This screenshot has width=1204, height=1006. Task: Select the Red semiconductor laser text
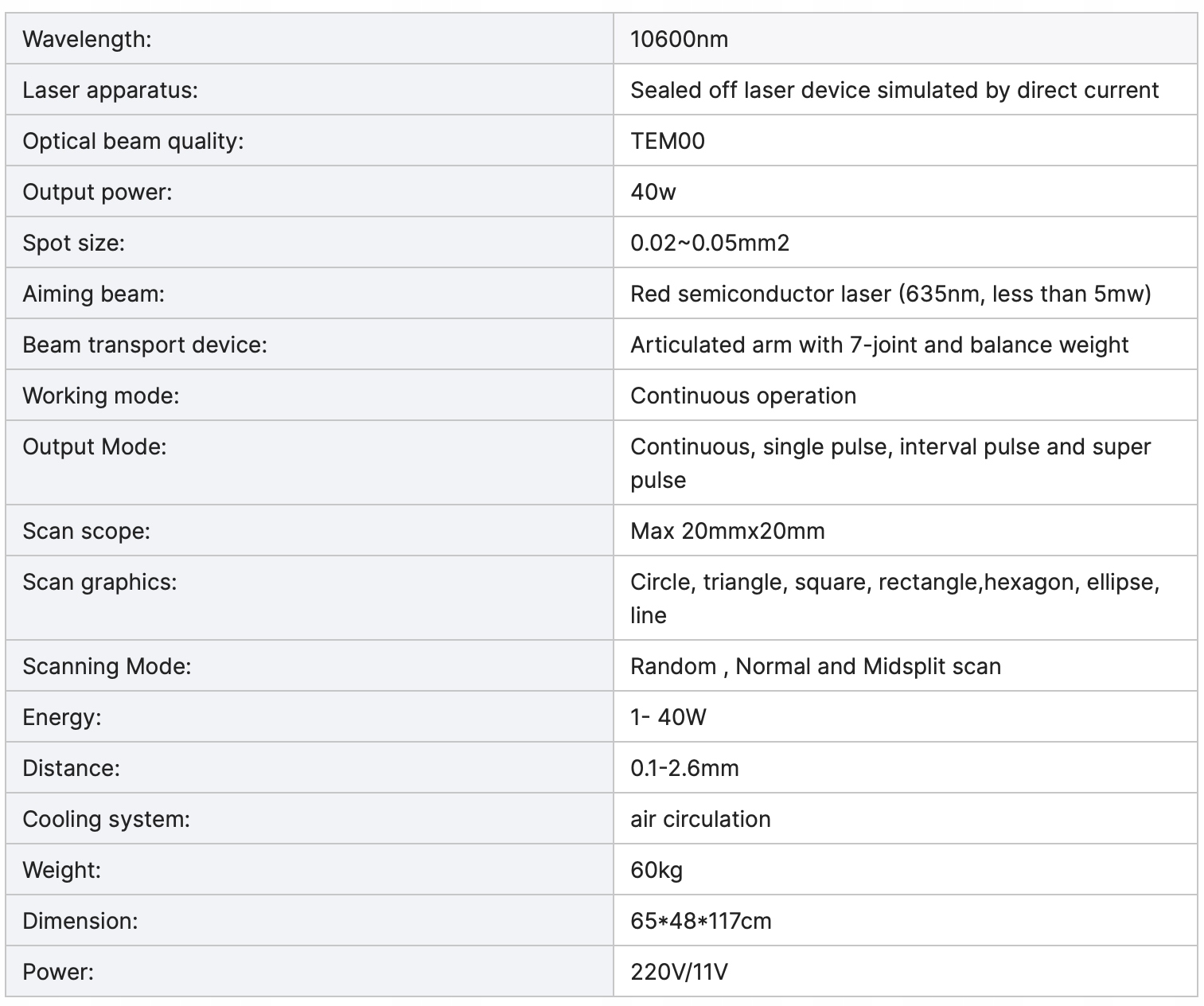coord(890,294)
